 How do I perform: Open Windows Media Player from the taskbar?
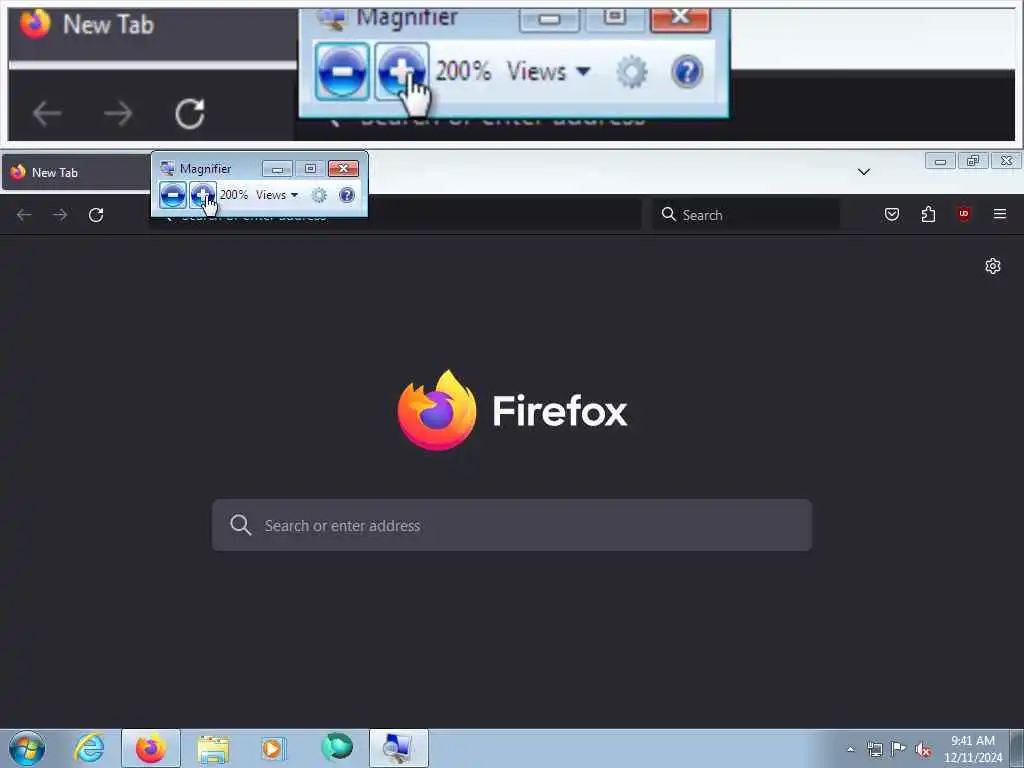273,748
